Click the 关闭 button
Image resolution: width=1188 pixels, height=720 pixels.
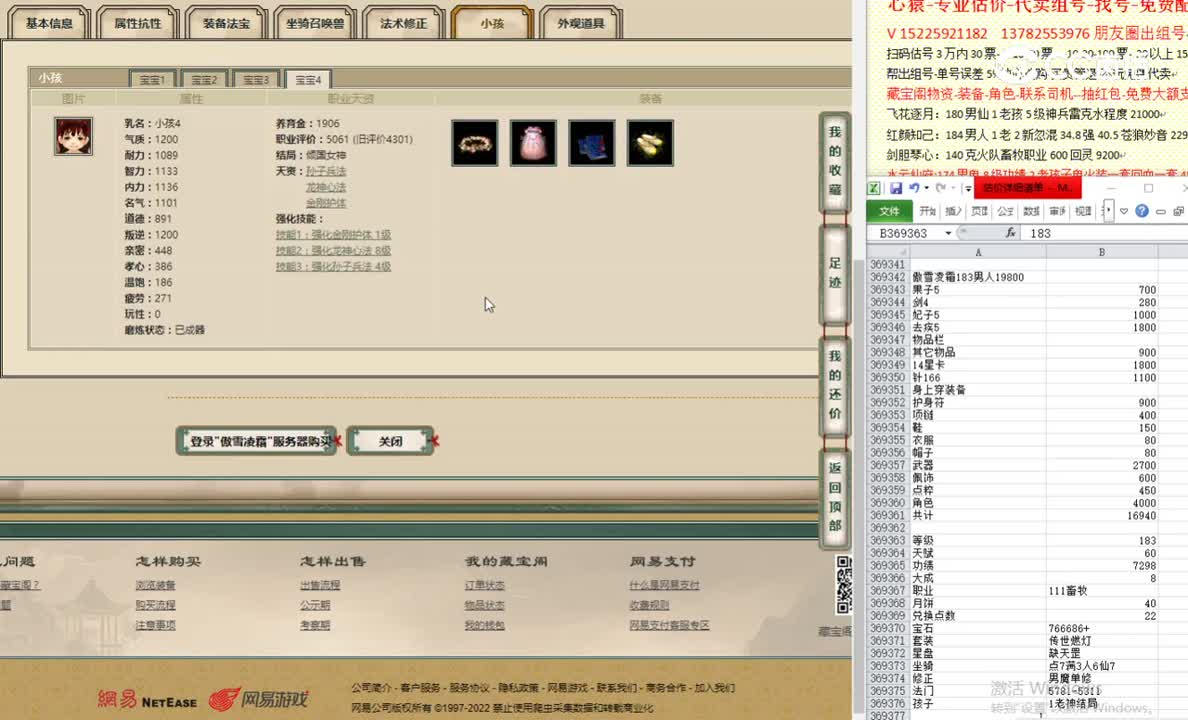point(391,440)
